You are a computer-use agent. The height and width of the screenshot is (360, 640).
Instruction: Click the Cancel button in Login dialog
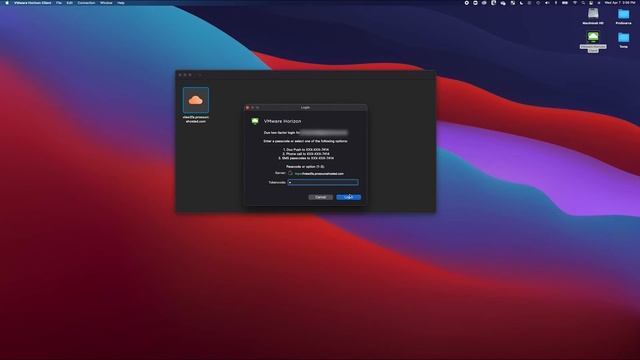(320, 197)
